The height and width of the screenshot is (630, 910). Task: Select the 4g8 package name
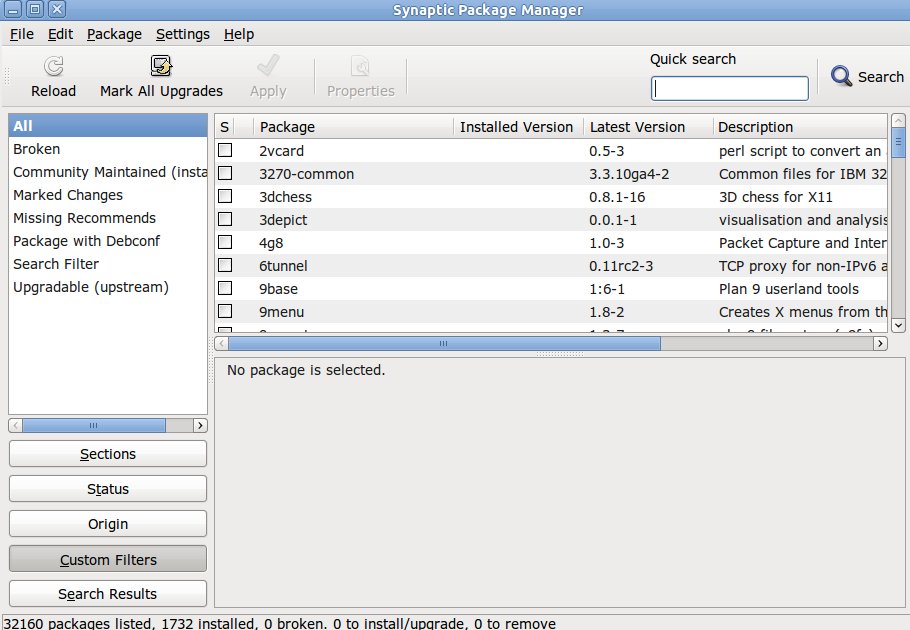(x=271, y=243)
